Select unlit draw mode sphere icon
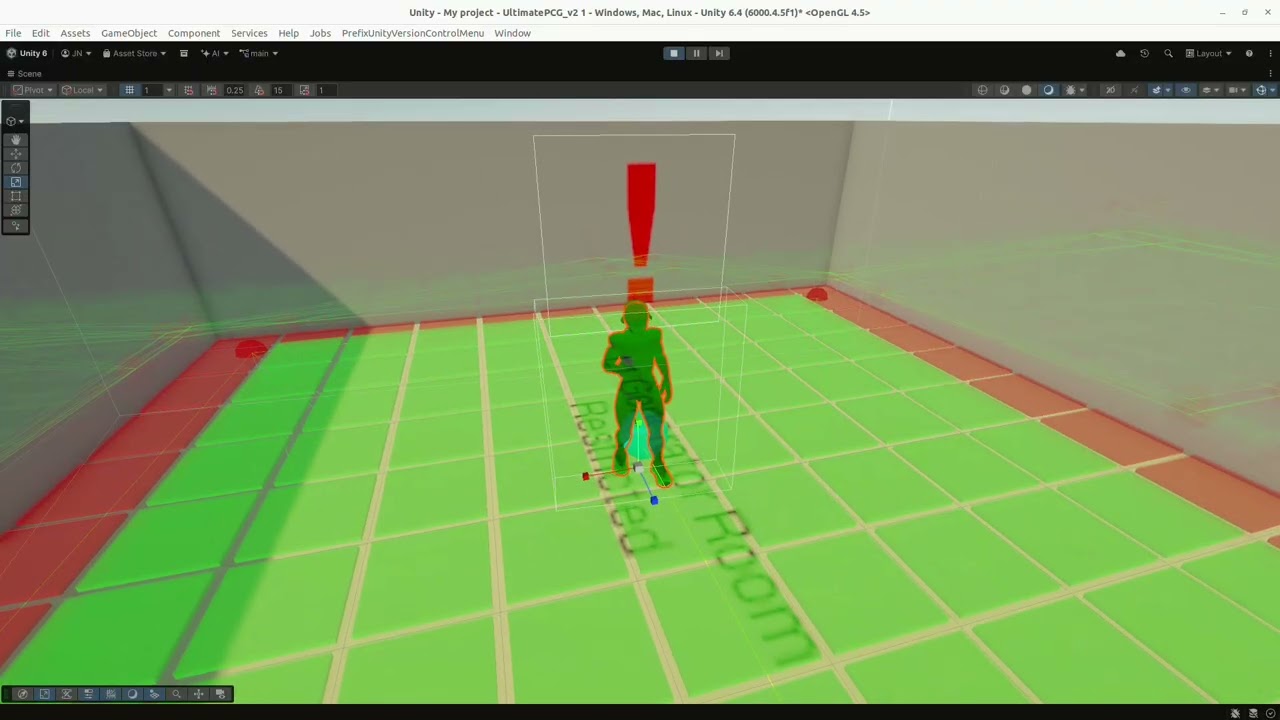This screenshot has height=720, width=1280. (x=1027, y=90)
